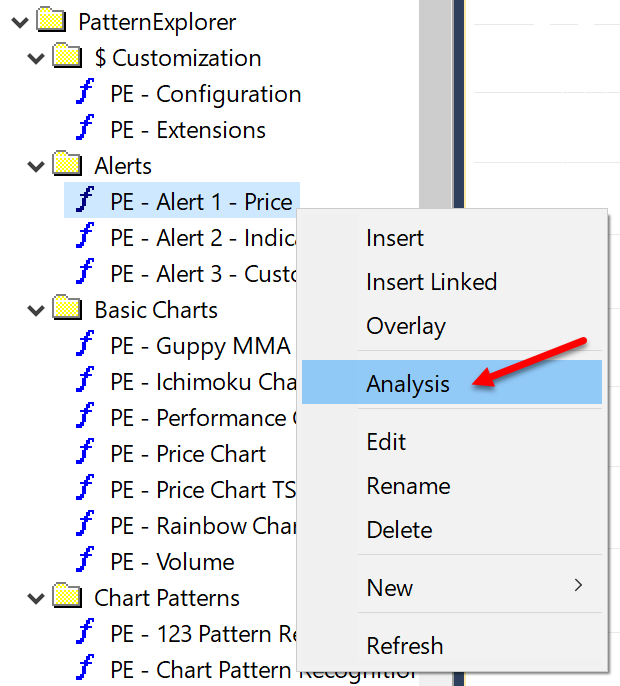Select Insert Linked in context menu
Image resolution: width=620 pixels, height=686 pixels.
click(431, 282)
